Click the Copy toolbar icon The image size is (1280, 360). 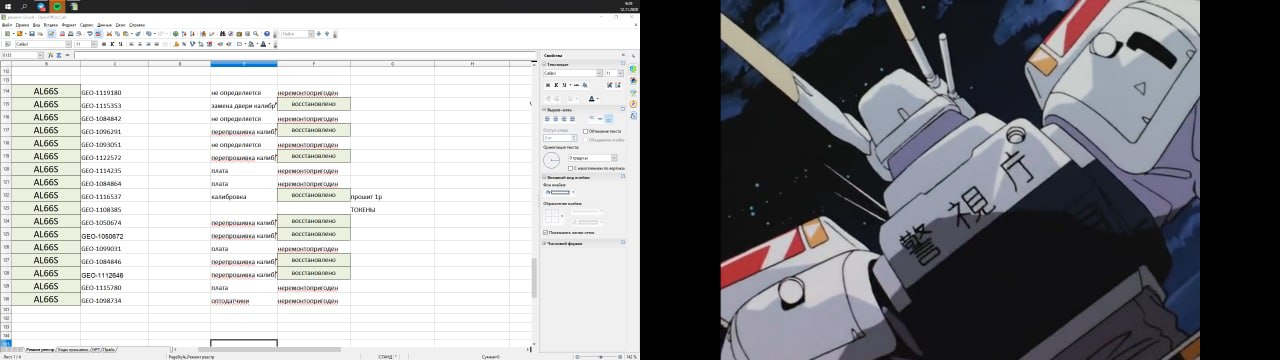(x=117, y=34)
